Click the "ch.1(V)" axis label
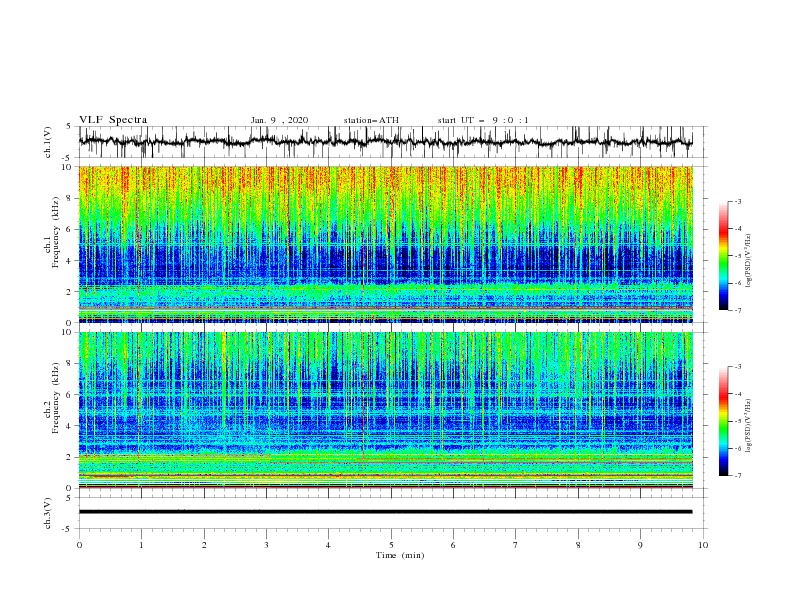The height and width of the screenshot is (612, 792). point(48,142)
